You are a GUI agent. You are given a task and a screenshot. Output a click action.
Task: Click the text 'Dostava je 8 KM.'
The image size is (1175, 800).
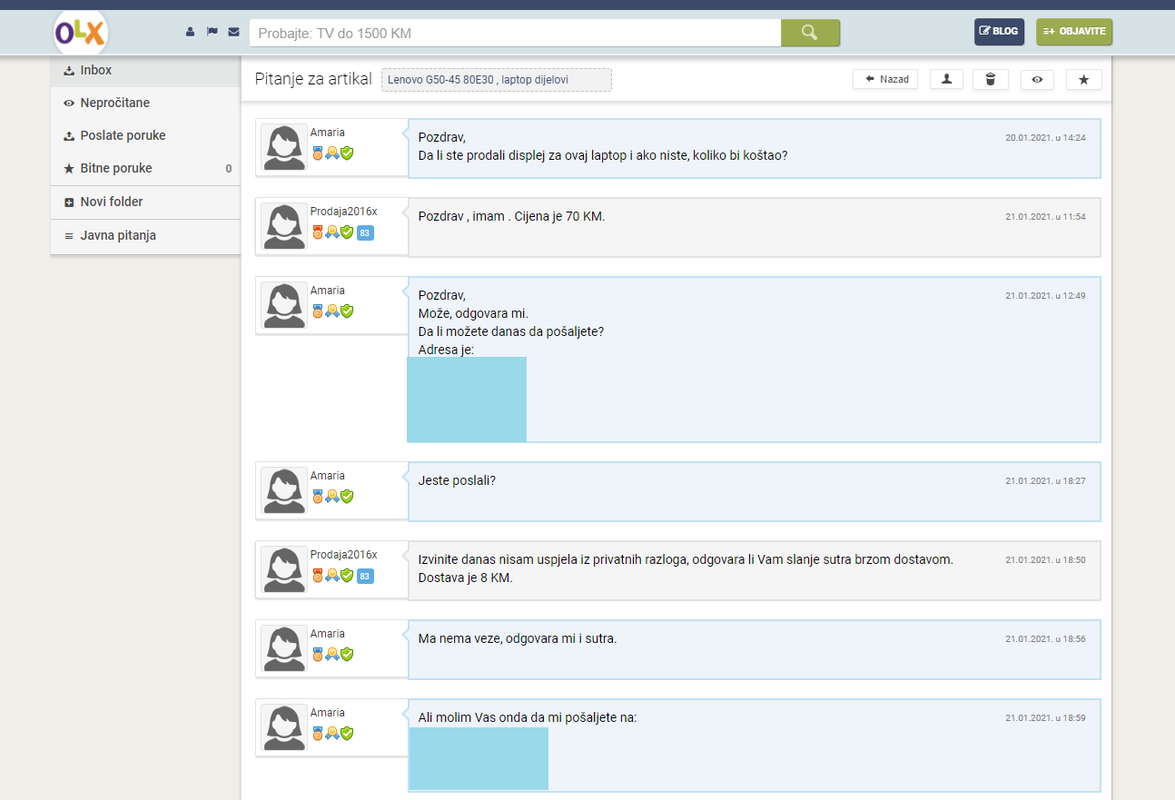point(465,578)
